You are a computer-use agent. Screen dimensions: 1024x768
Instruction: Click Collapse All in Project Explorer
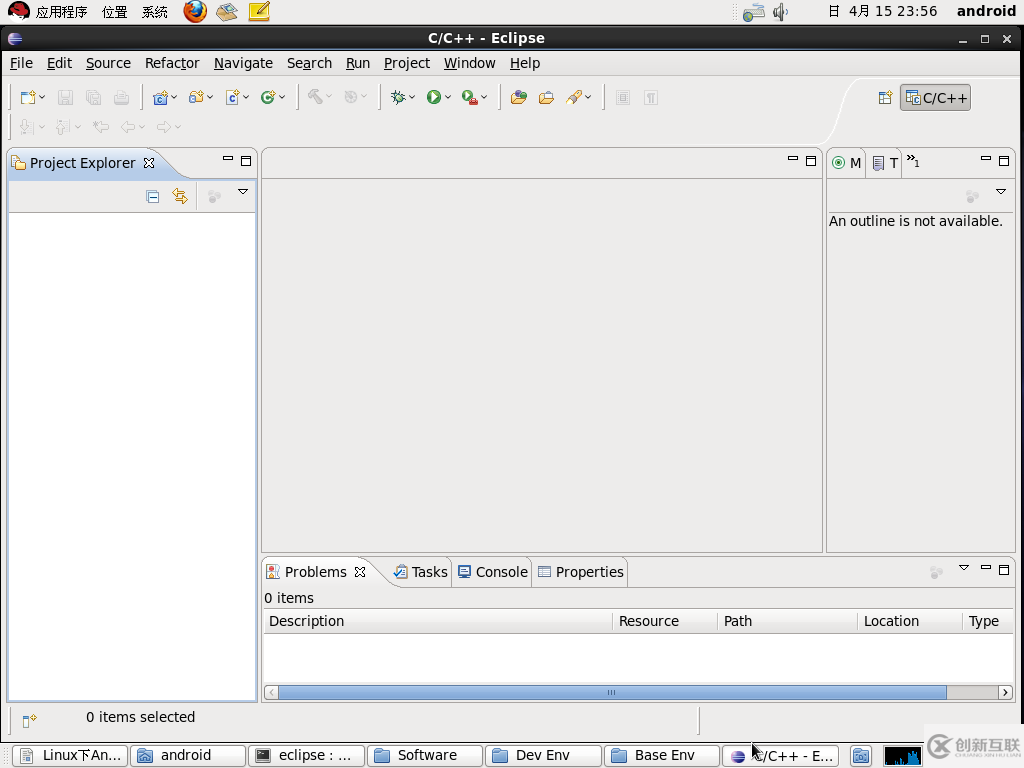point(153,197)
